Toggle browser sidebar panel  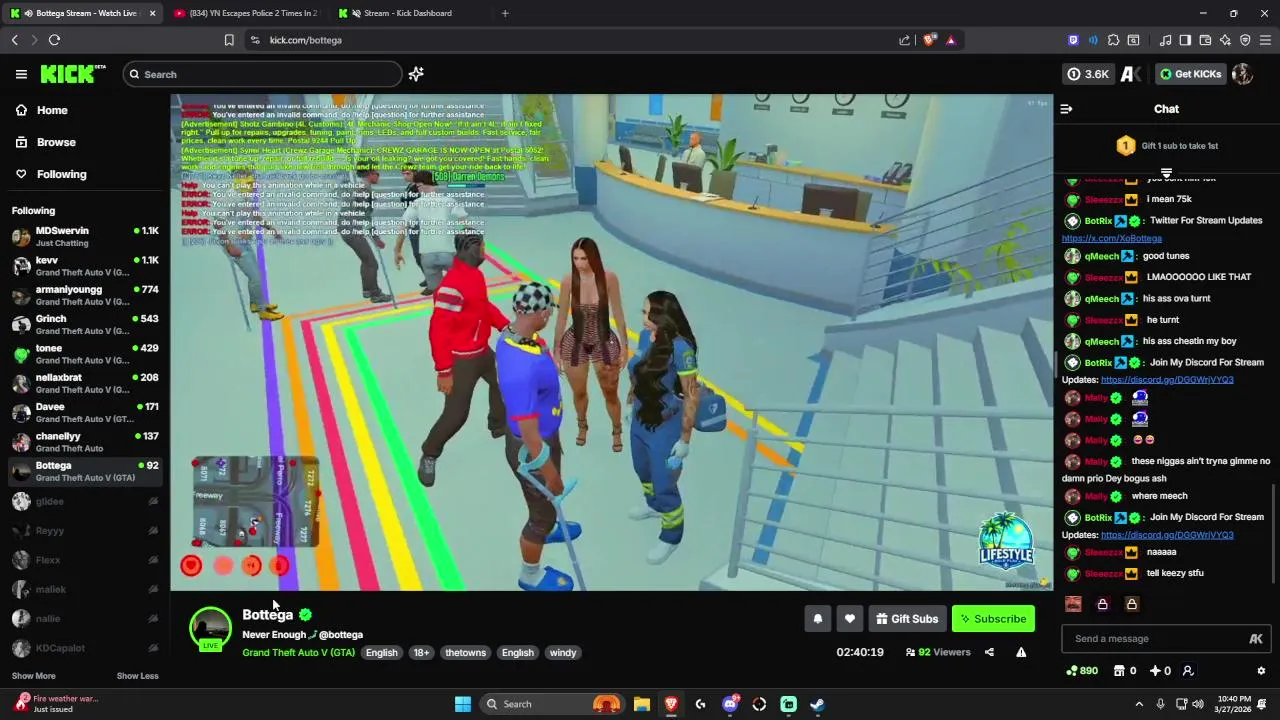tap(1185, 40)
